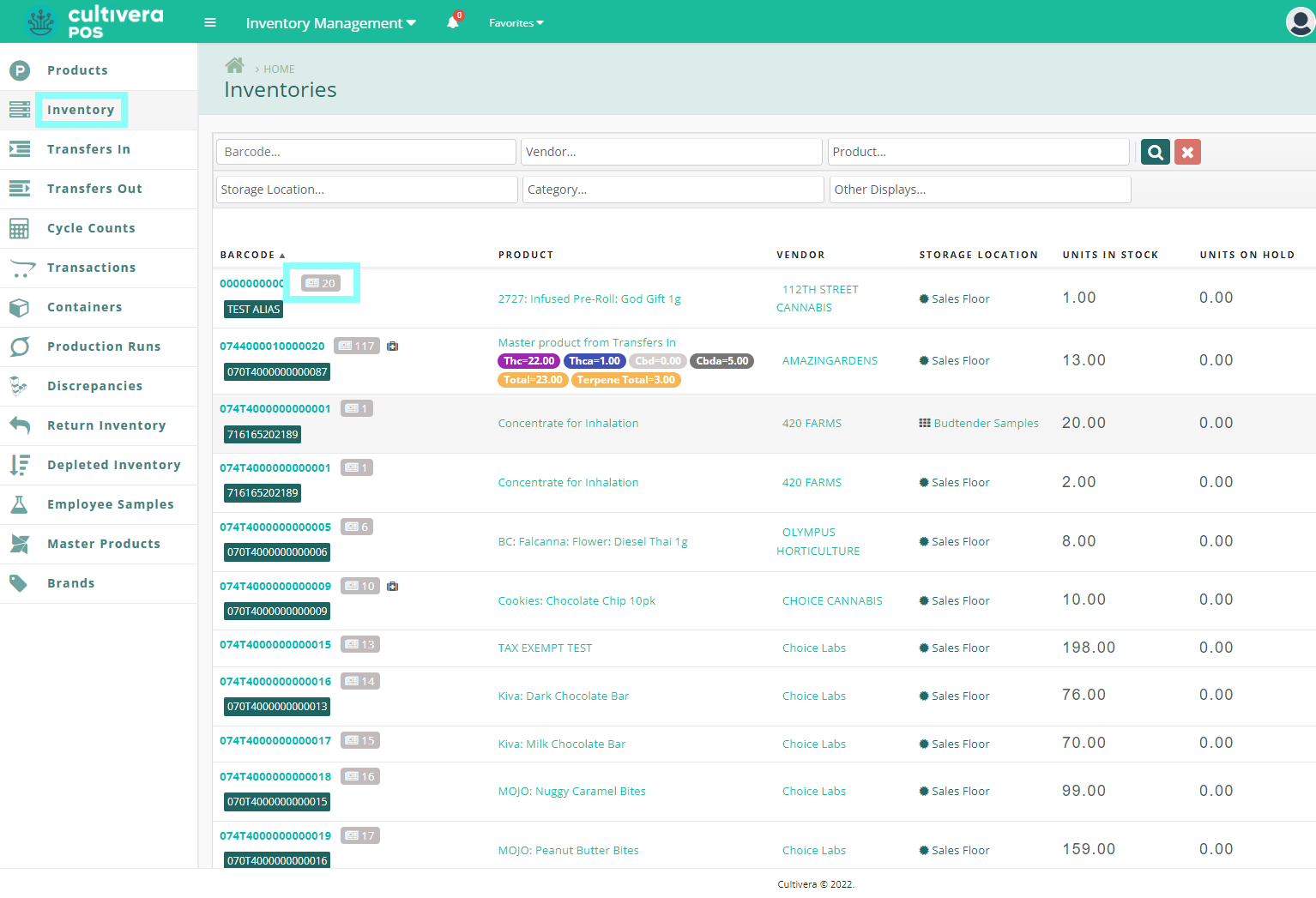Click the TEST ALIAS label

pos(253,310)
